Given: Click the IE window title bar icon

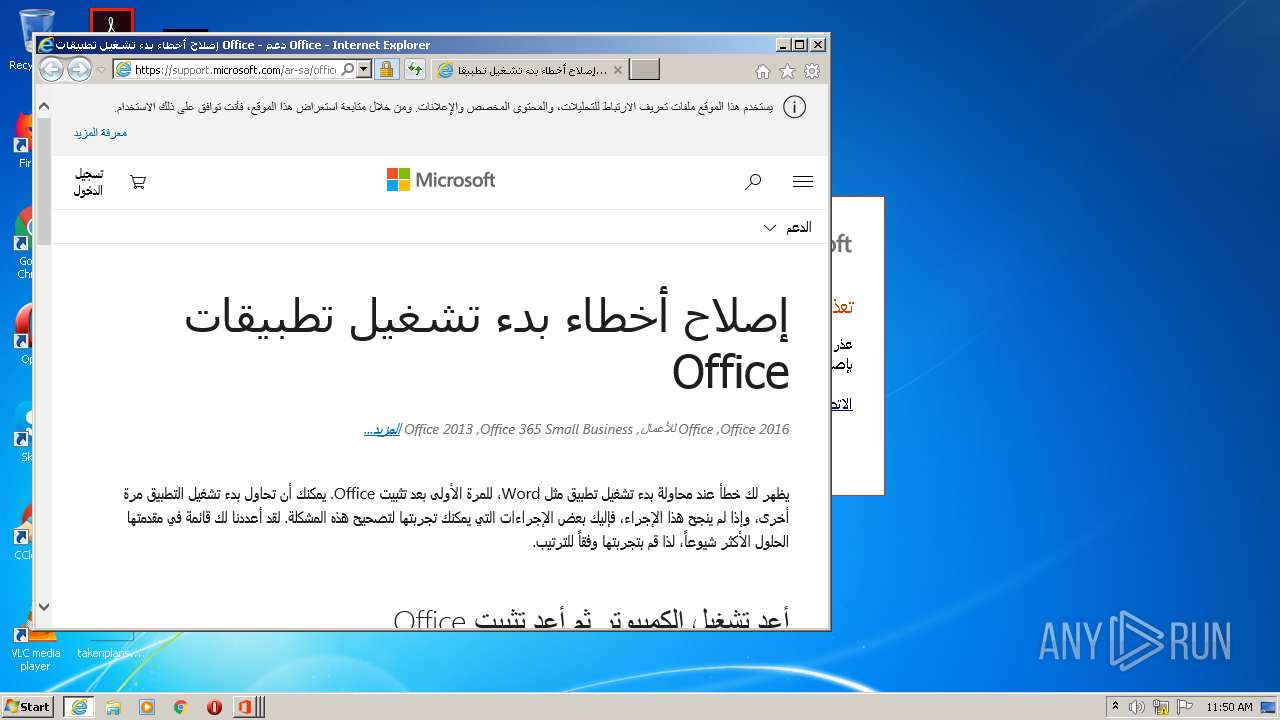Looking at the screenshot, I should [45, 44].
